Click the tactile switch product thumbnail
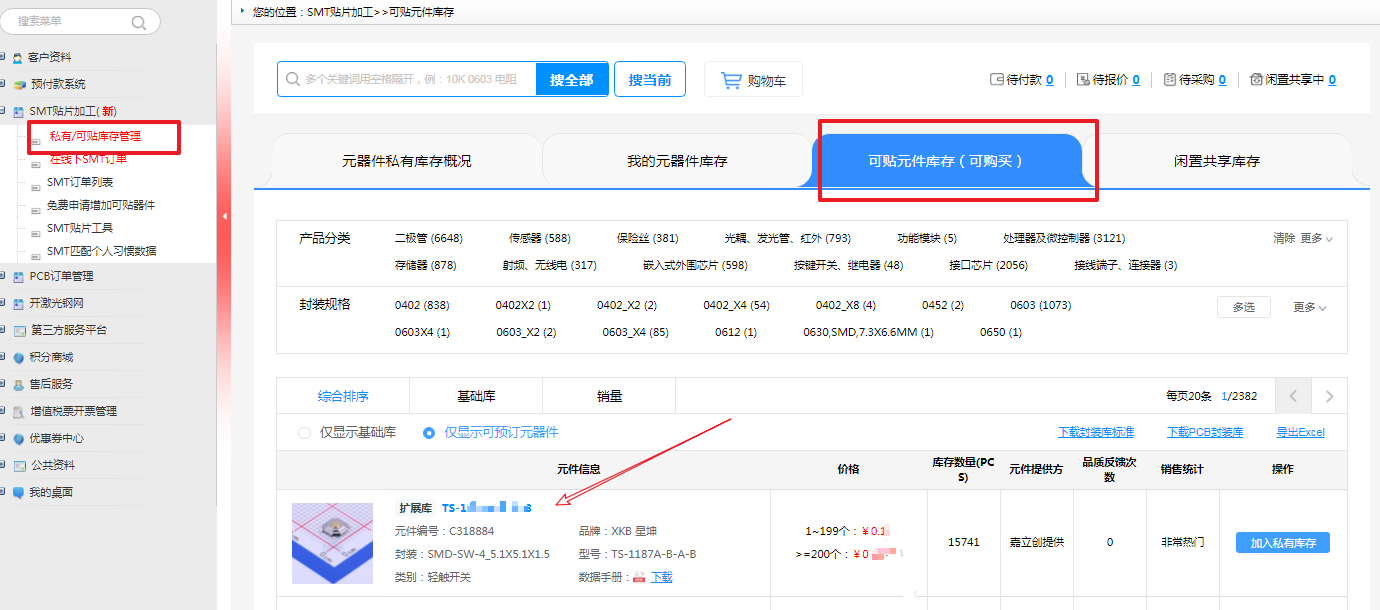 coord(332,543)
